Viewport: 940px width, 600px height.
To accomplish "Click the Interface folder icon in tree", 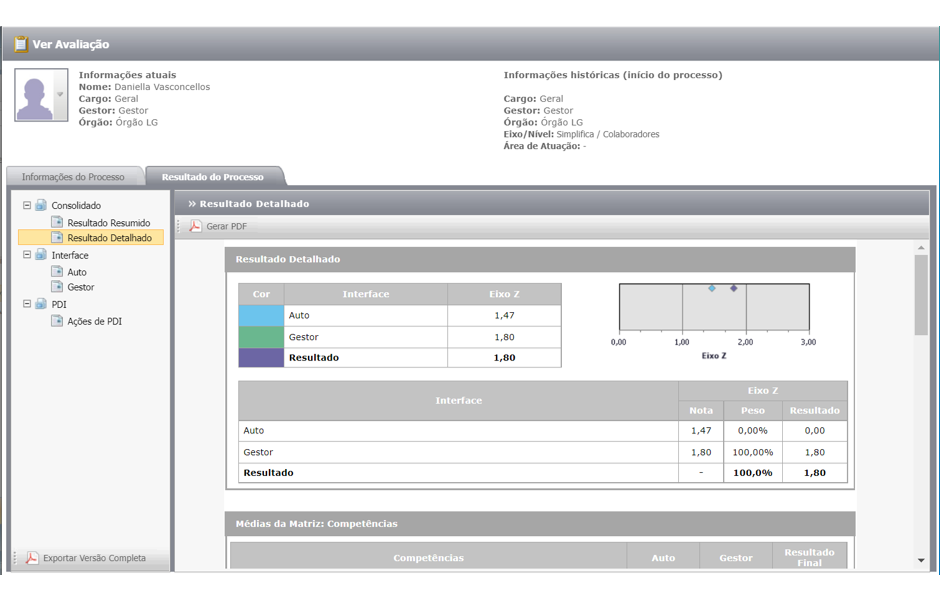I will (x=41, y=255).
